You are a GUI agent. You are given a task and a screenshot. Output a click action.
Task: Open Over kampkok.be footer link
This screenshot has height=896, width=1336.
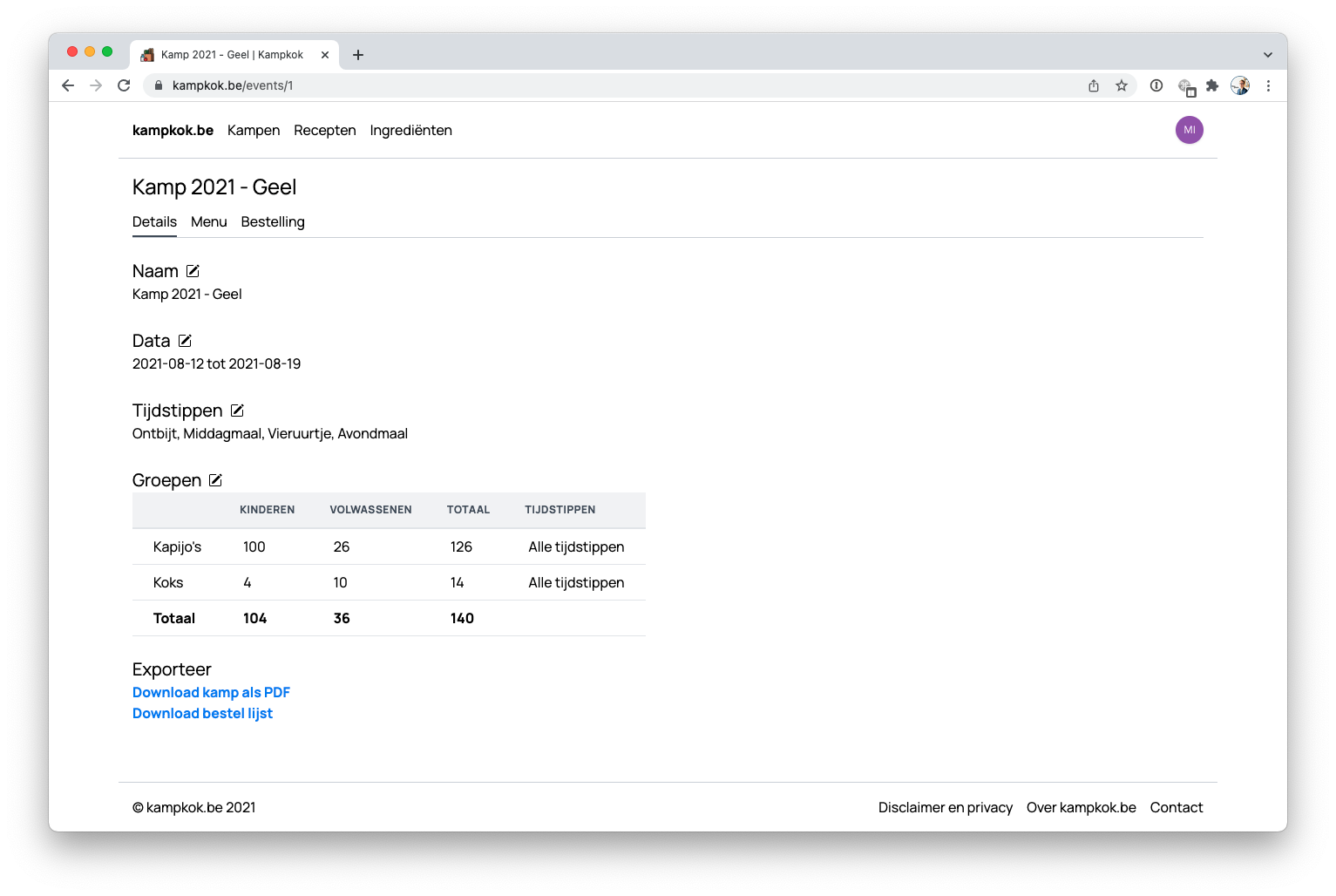[1082, 808]
